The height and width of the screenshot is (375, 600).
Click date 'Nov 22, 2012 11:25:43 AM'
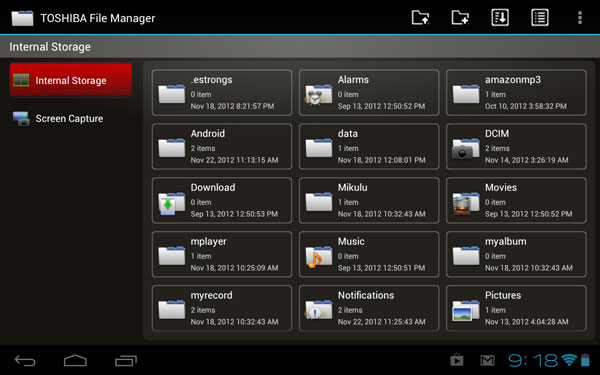point(382,322)
